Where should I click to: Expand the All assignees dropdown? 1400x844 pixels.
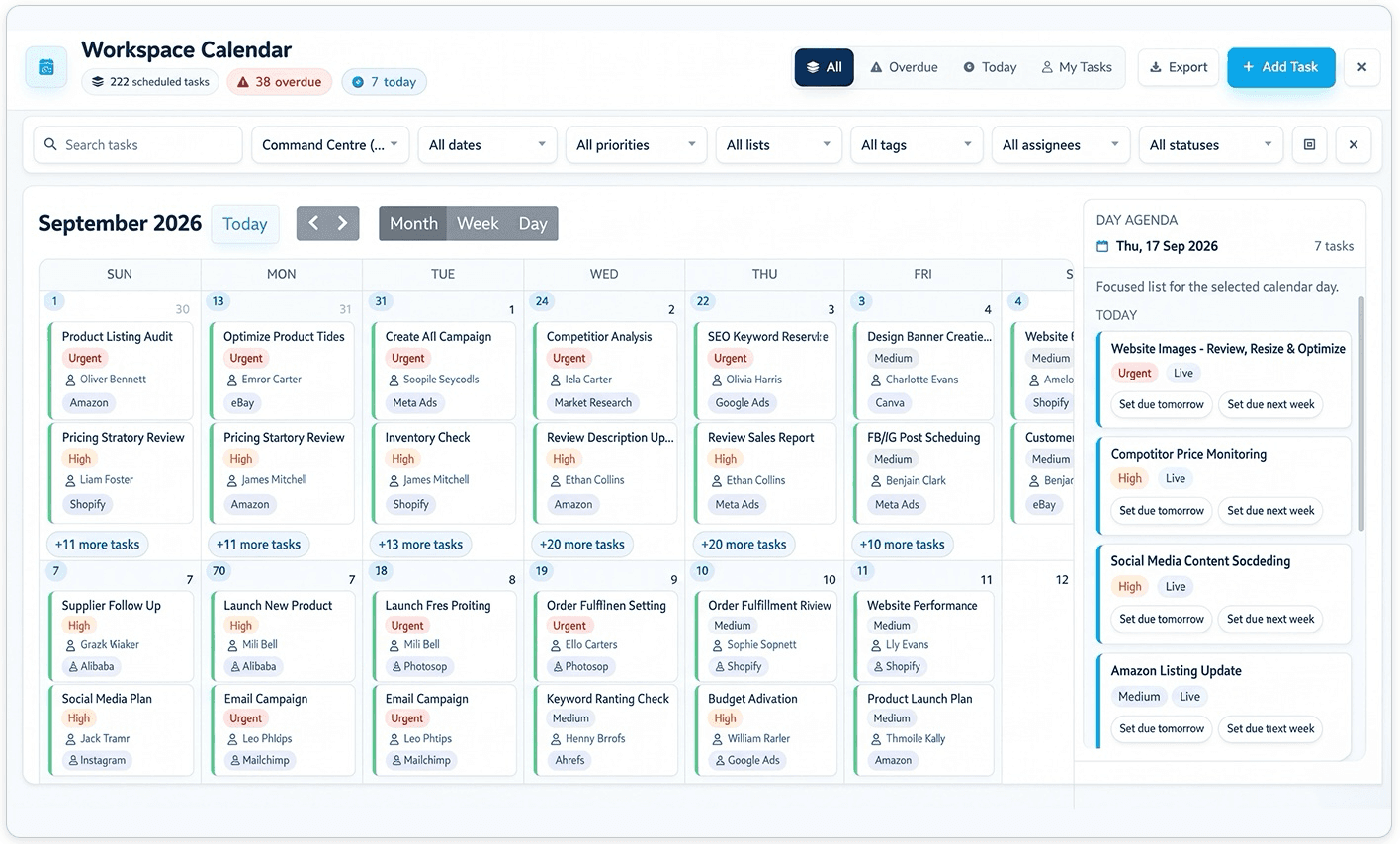[x=1061, y=144]
